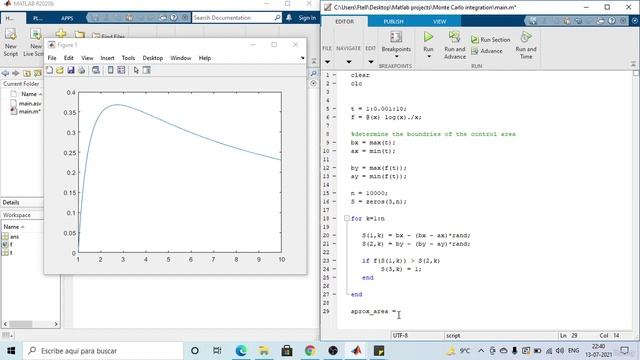
Task: Click Insert Legend icon in Figure 1 toolbar
Action: coord(121,70)
